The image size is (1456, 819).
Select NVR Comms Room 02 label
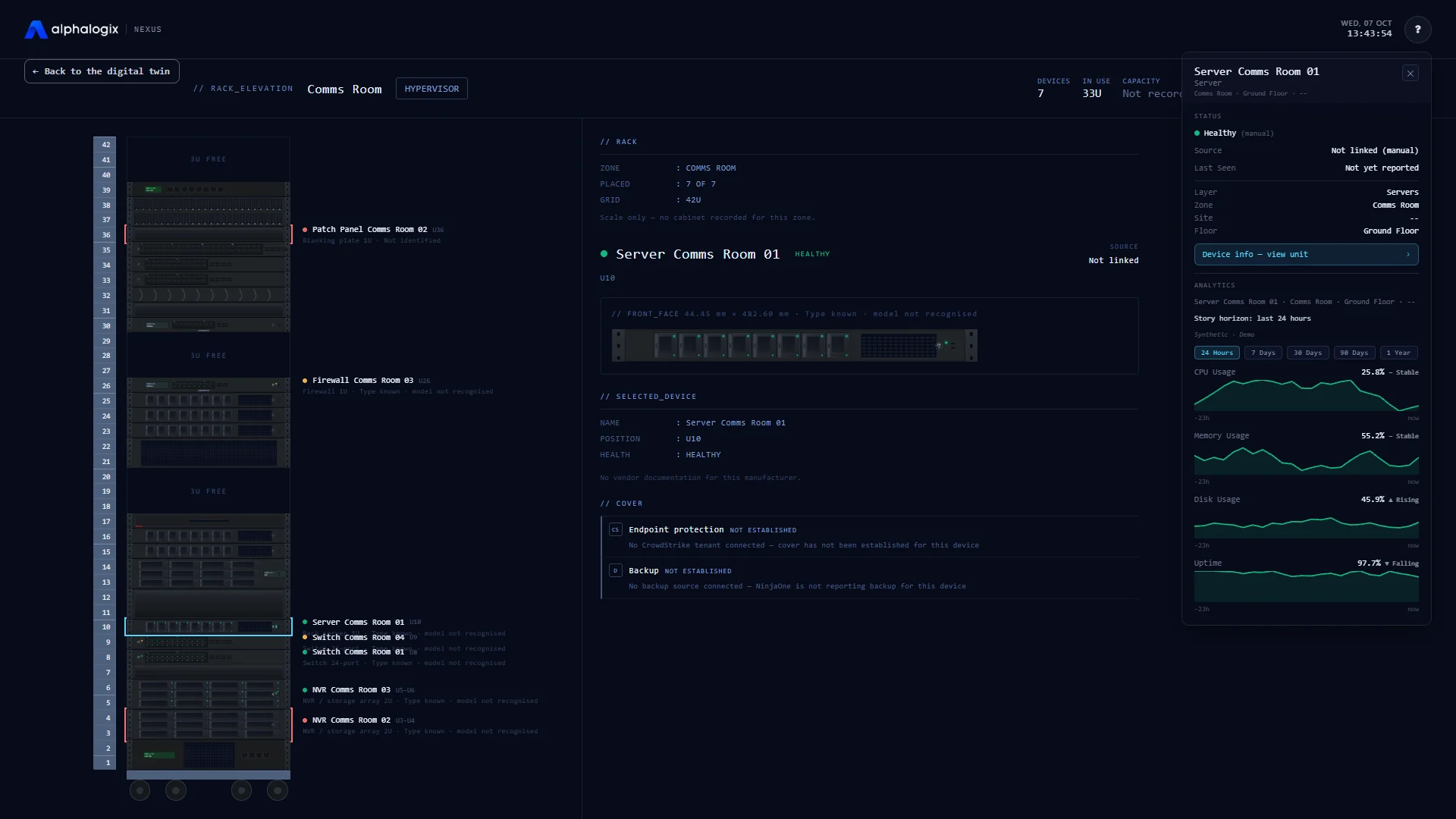coord(351,720)
